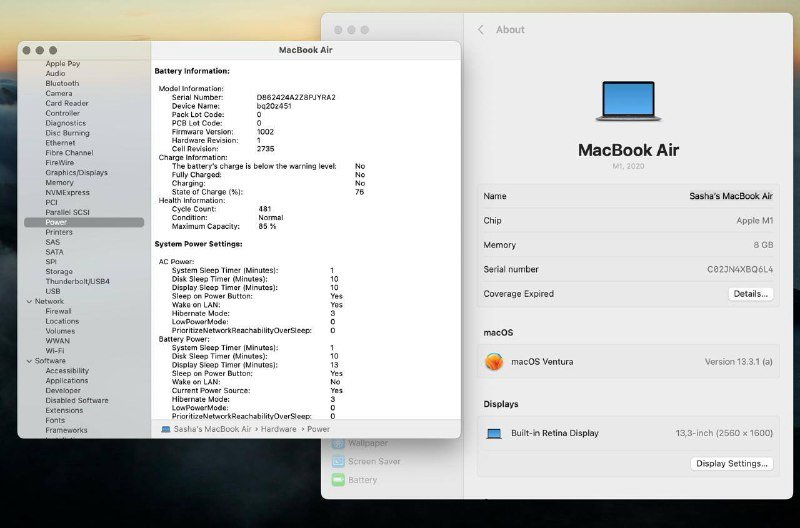Viewport: 800px width, 528px height.
Task: Select Sasha's MacBook Air in the path bar
Action: pyautogui.click(x=212, y=430)
